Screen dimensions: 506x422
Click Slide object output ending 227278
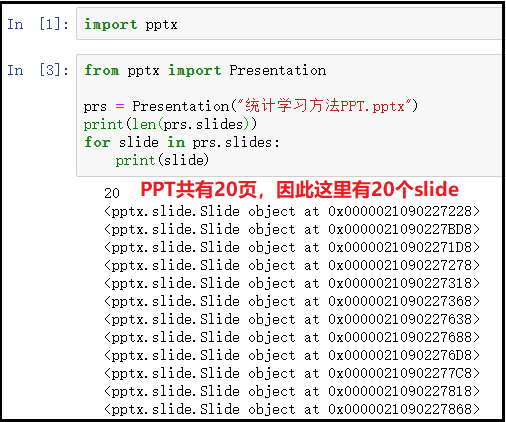292,265
